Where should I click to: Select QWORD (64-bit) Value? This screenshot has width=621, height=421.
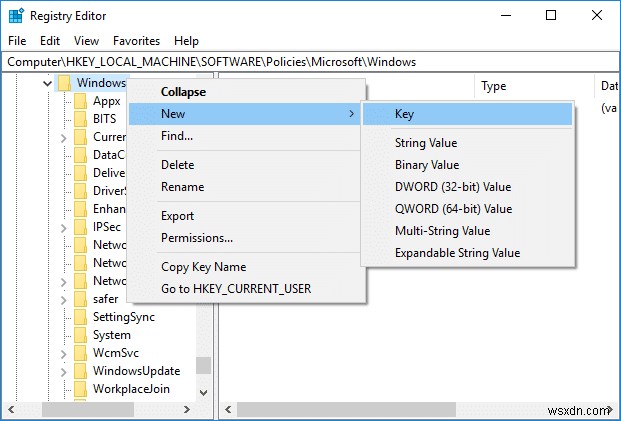pyautogui.click(x=468, y=209)
